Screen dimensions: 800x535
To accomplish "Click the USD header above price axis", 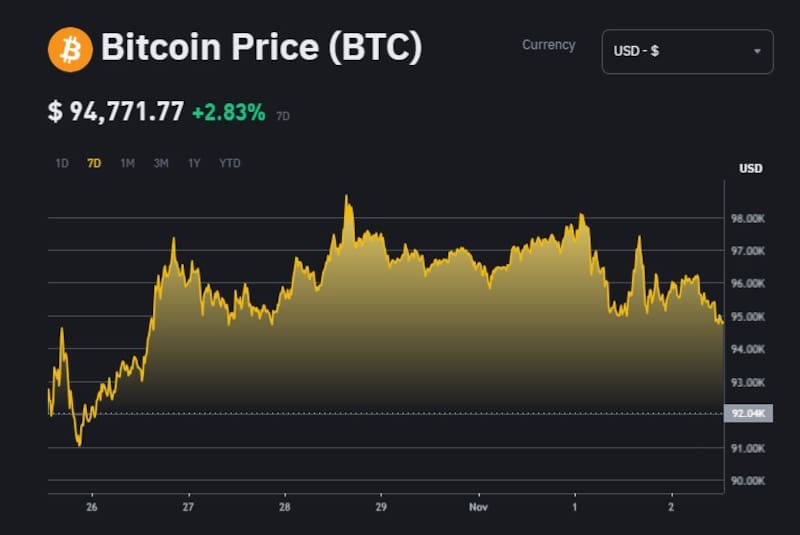I will tap(751, 168).
